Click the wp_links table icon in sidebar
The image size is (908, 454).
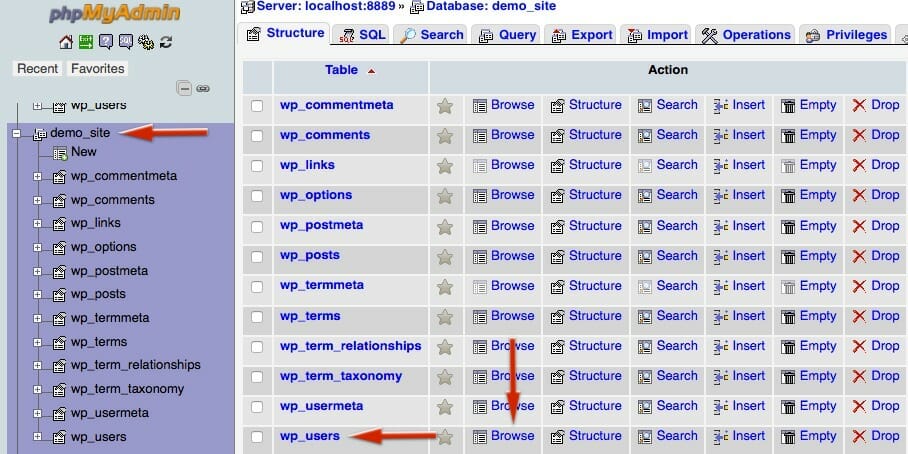pos(59,224)
